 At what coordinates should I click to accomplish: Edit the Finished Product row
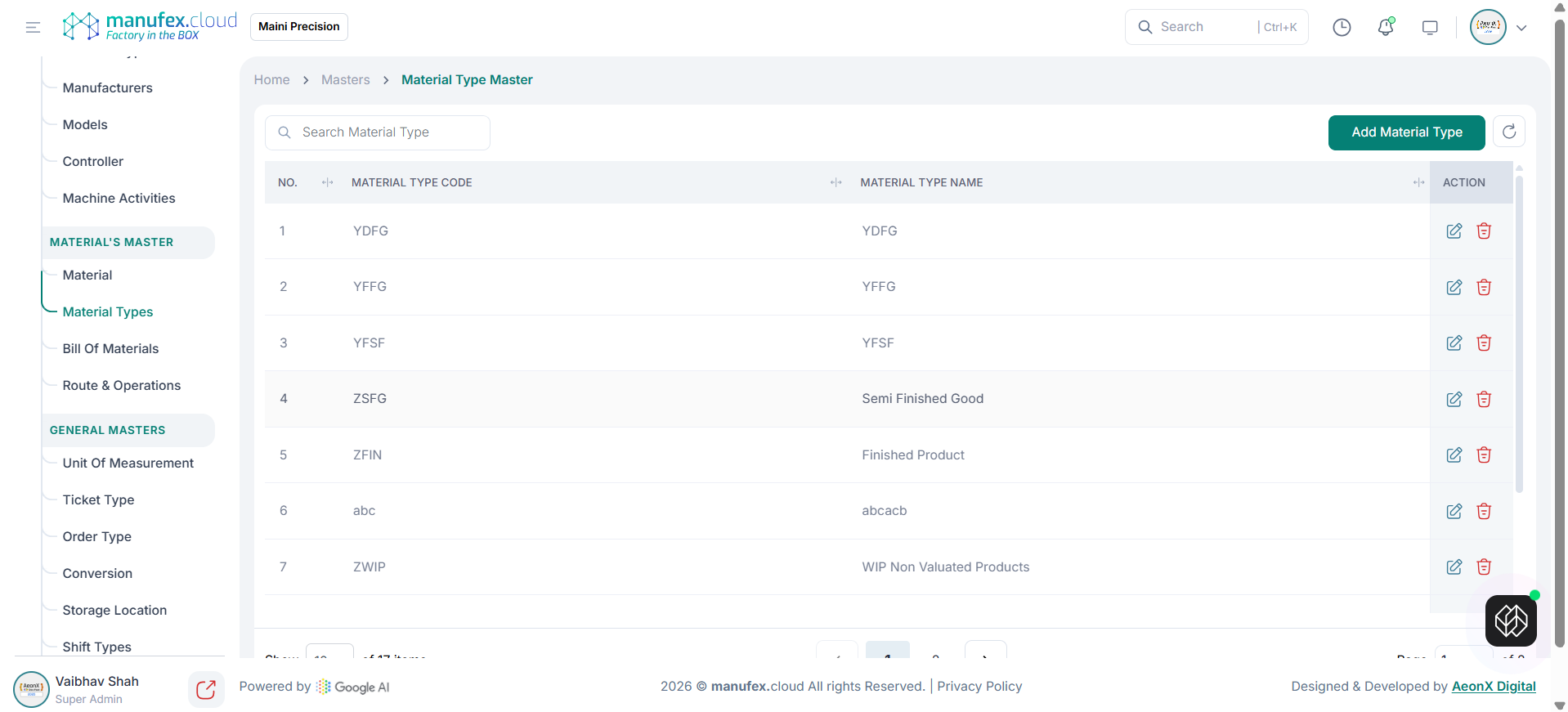[x=1454, y=455]
